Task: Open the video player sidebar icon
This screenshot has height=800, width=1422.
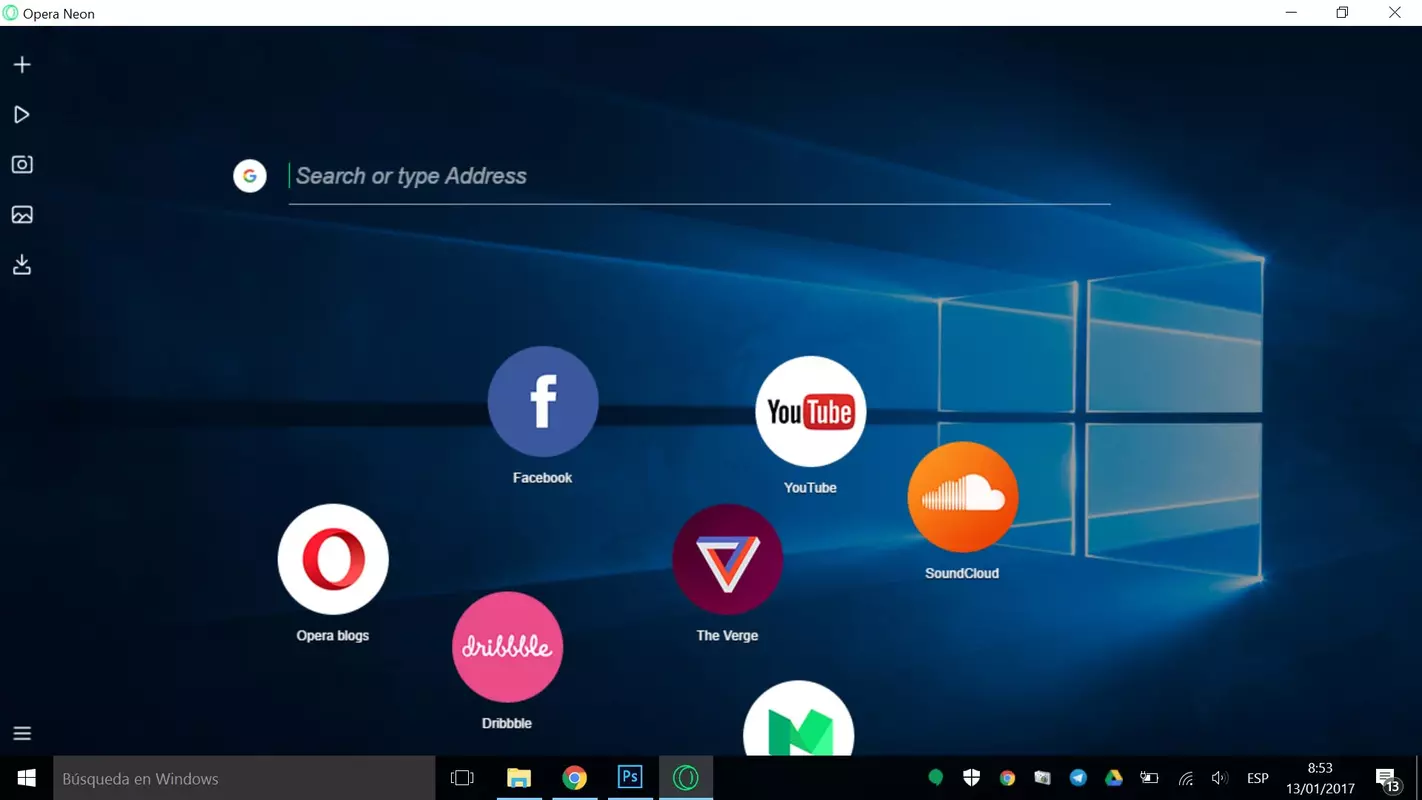Action: pos(22,115)
